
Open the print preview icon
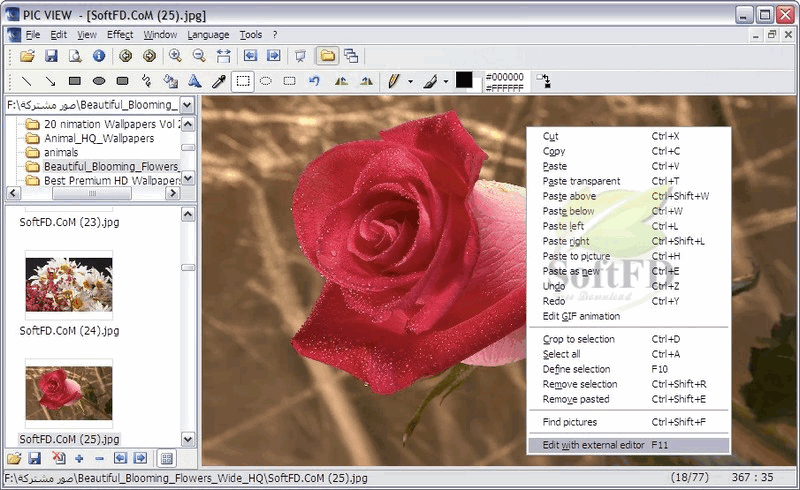tap(75, 56)
